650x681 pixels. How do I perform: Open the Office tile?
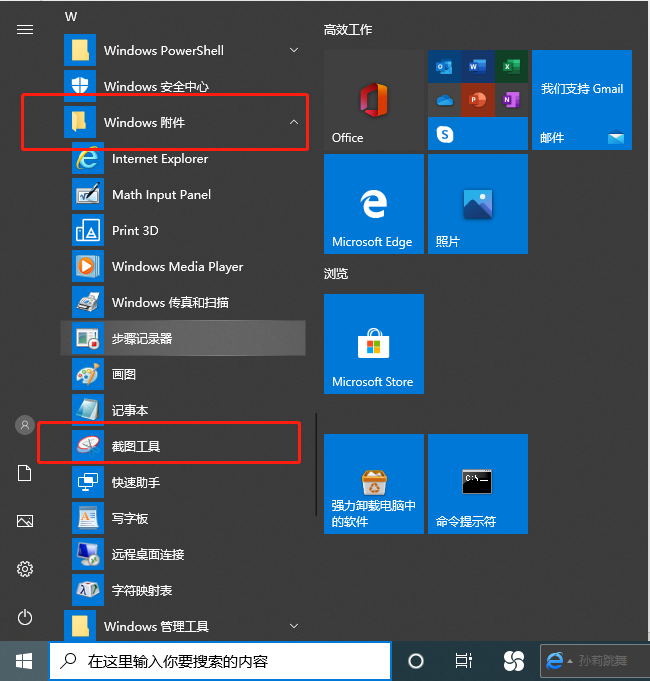click(374, 100)
